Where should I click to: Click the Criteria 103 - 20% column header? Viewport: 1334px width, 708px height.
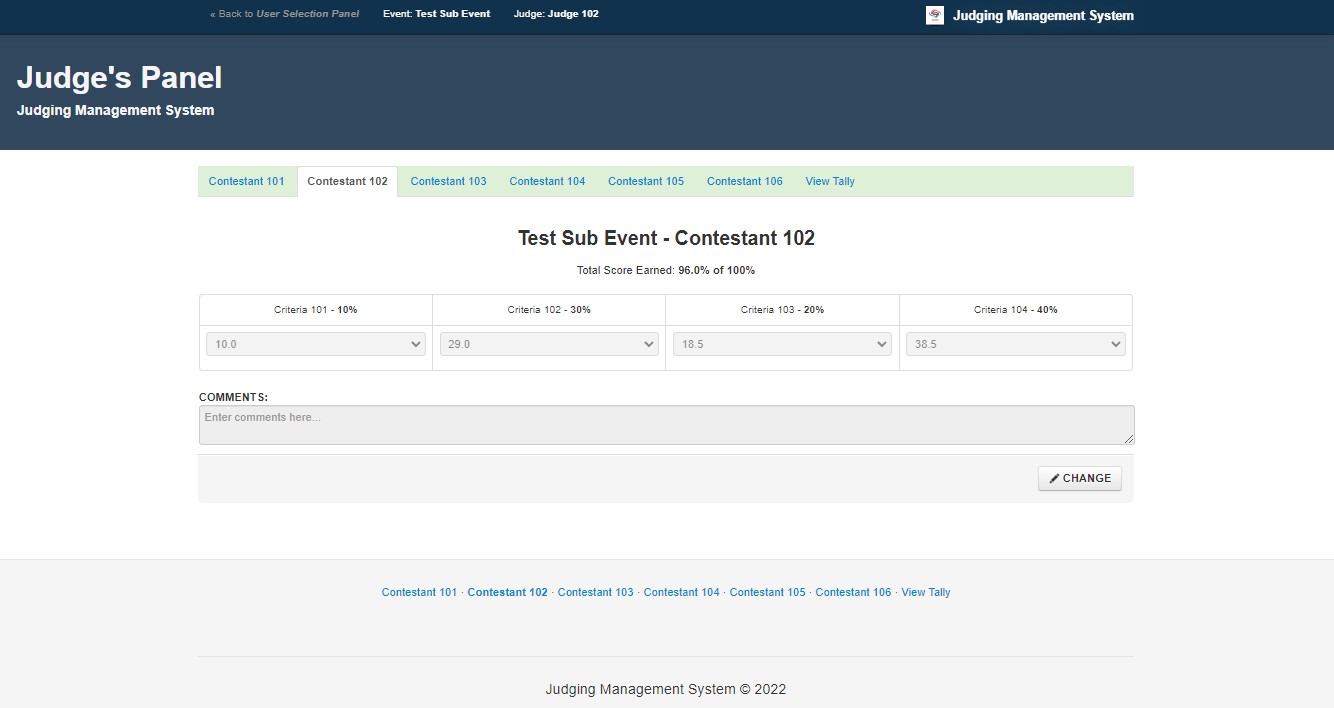782,310
